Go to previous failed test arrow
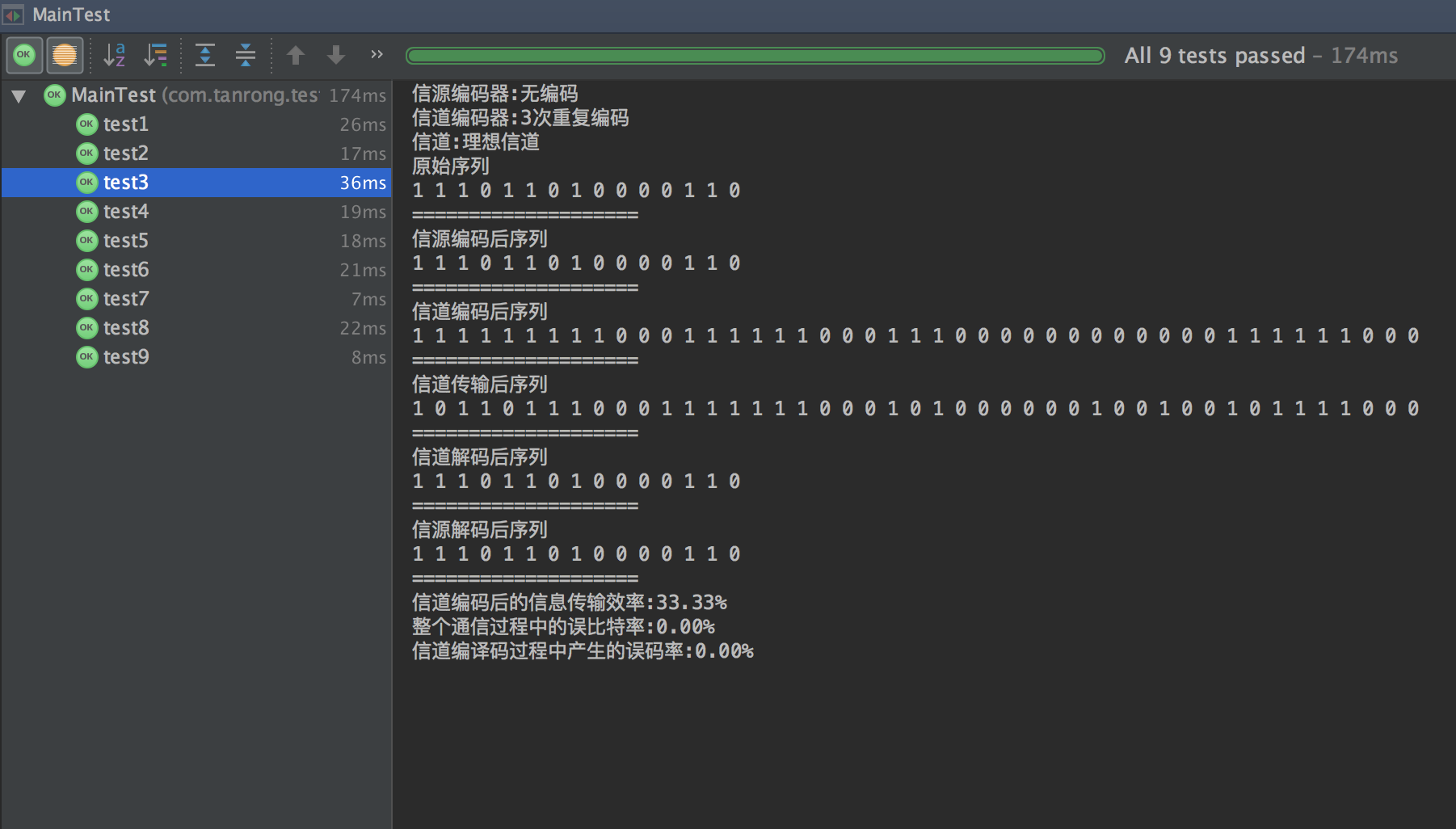Image resolution: width=1456 pixels, height=829 pixels. tap(296, 55)
